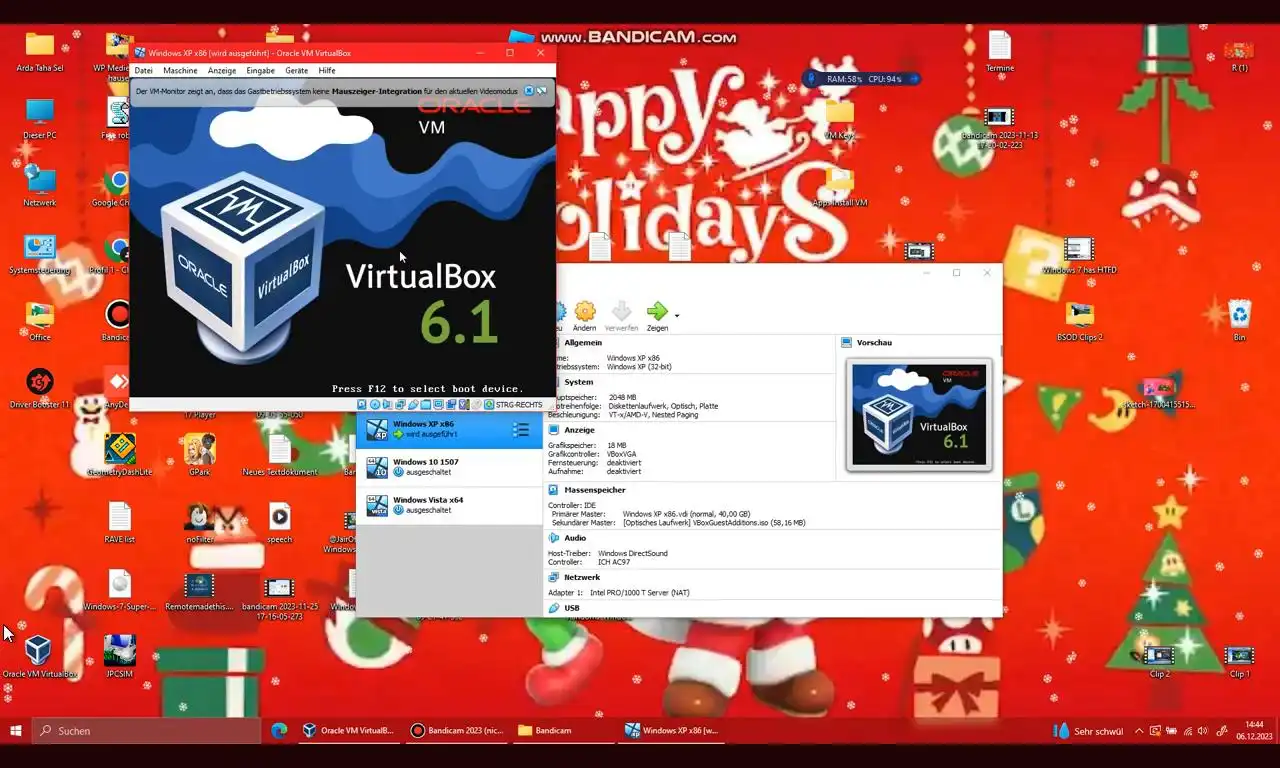Select the Windows Vista x64 VM entry
This screenshot has width=1280, height=768.
tap(449, 505)
